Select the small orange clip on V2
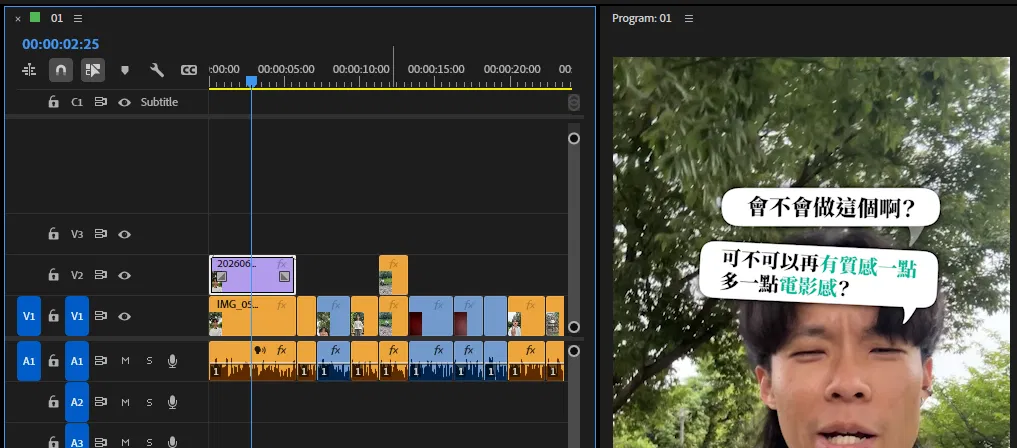The image size is (1017, 448). [x=393, y=275]
